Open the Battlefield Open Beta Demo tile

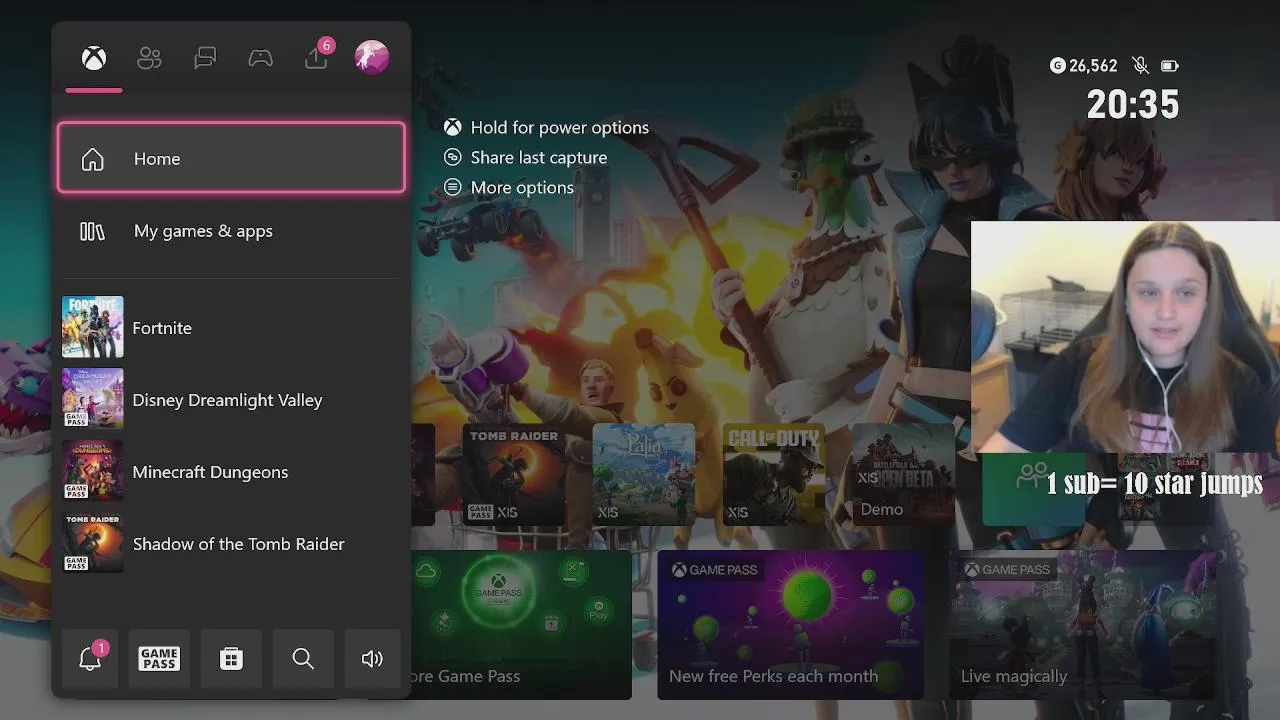(904, 474)
